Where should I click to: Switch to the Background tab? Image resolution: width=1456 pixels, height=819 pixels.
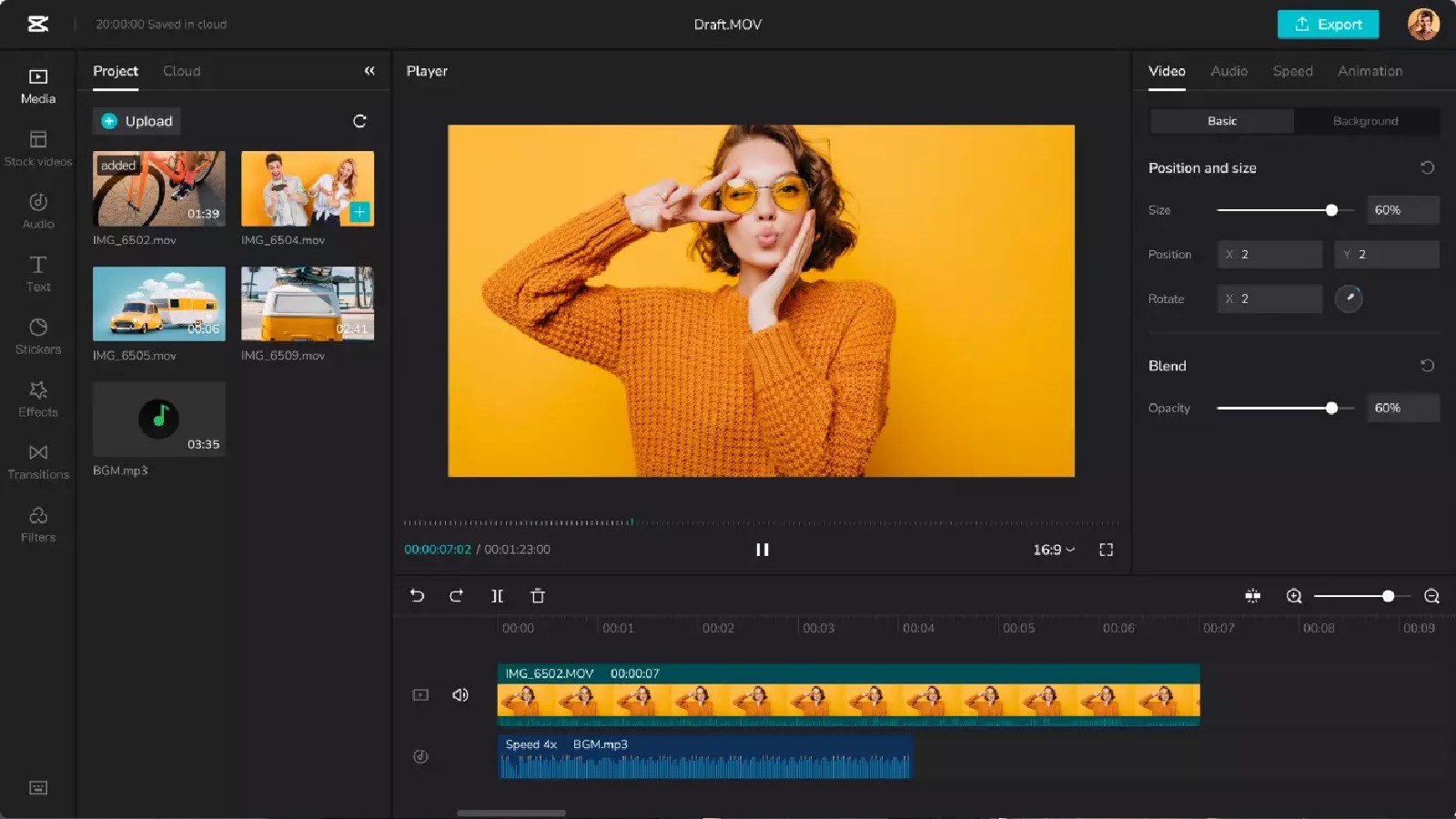[x=1365, y=120]
